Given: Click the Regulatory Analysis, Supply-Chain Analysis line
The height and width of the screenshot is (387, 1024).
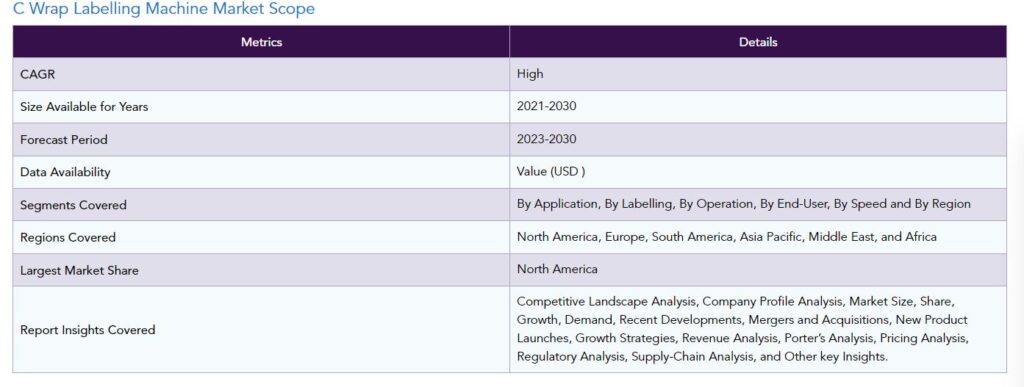Looking at the screenshot, I should 703,357.
